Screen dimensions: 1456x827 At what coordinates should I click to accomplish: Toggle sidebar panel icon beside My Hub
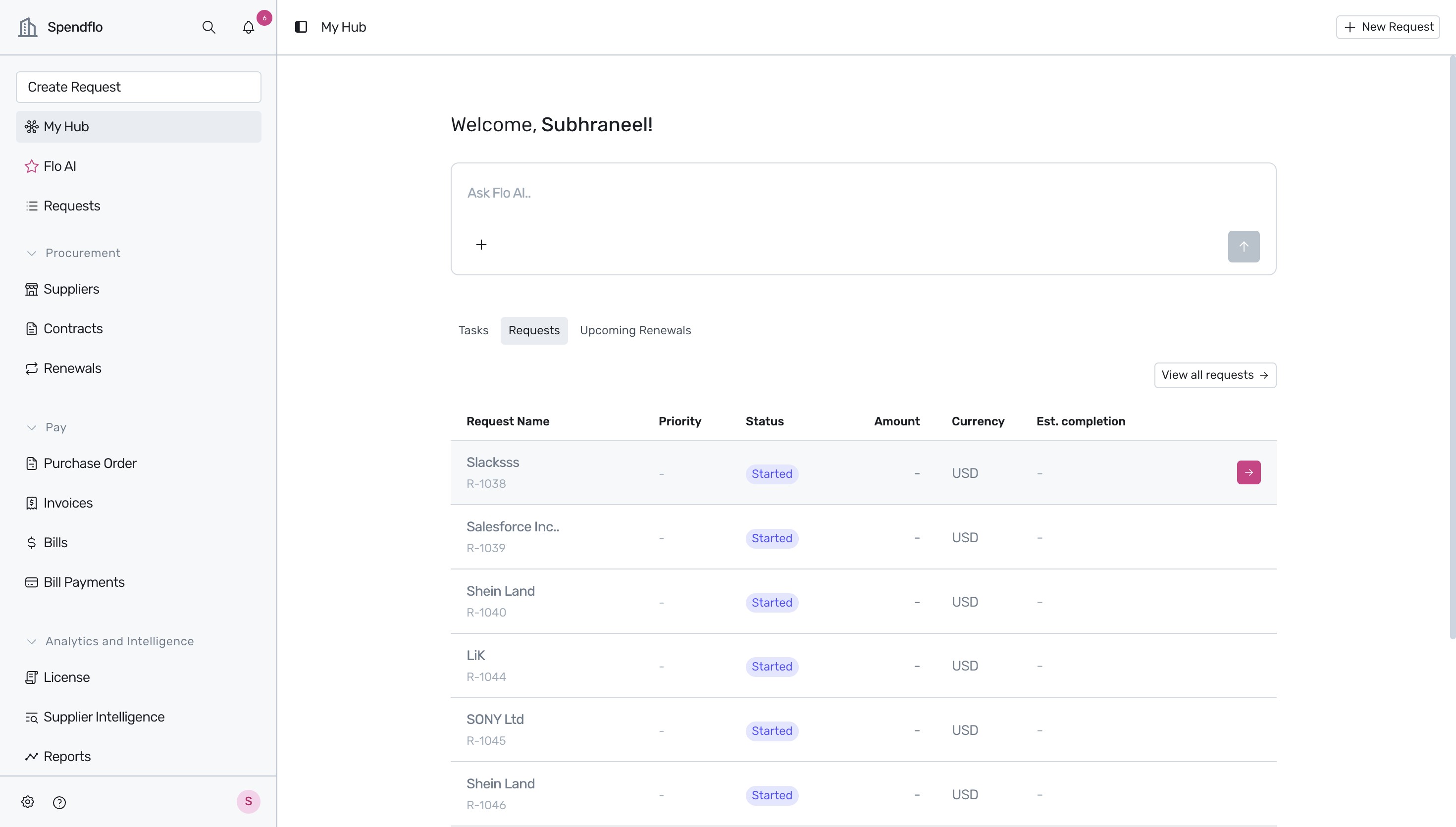pos(301,27)
